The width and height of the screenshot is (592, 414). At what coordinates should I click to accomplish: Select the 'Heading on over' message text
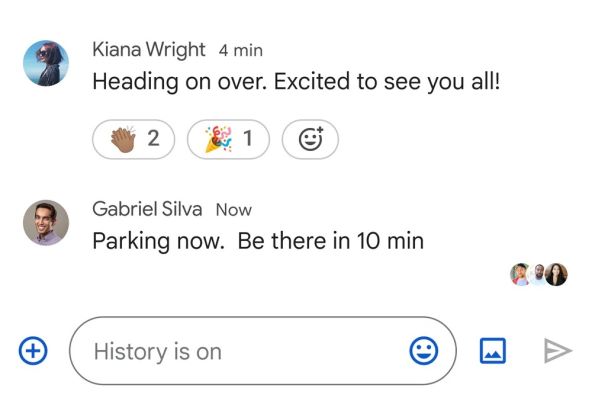point(296,82)
